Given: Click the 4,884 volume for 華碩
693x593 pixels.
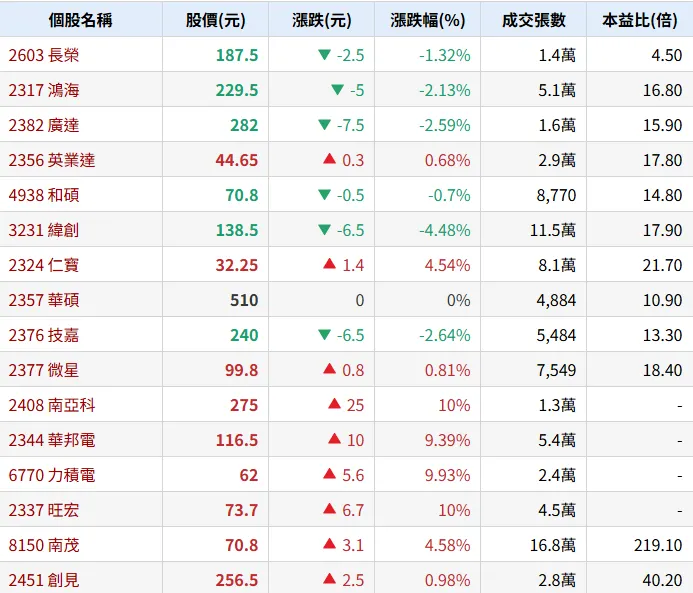Looking at the screenshot, I should click(x=556, y=300).
